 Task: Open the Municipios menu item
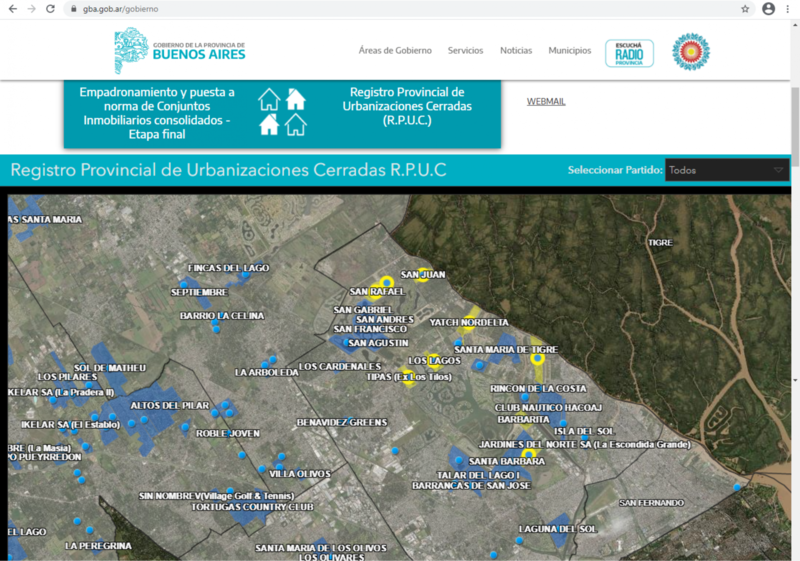569,51
